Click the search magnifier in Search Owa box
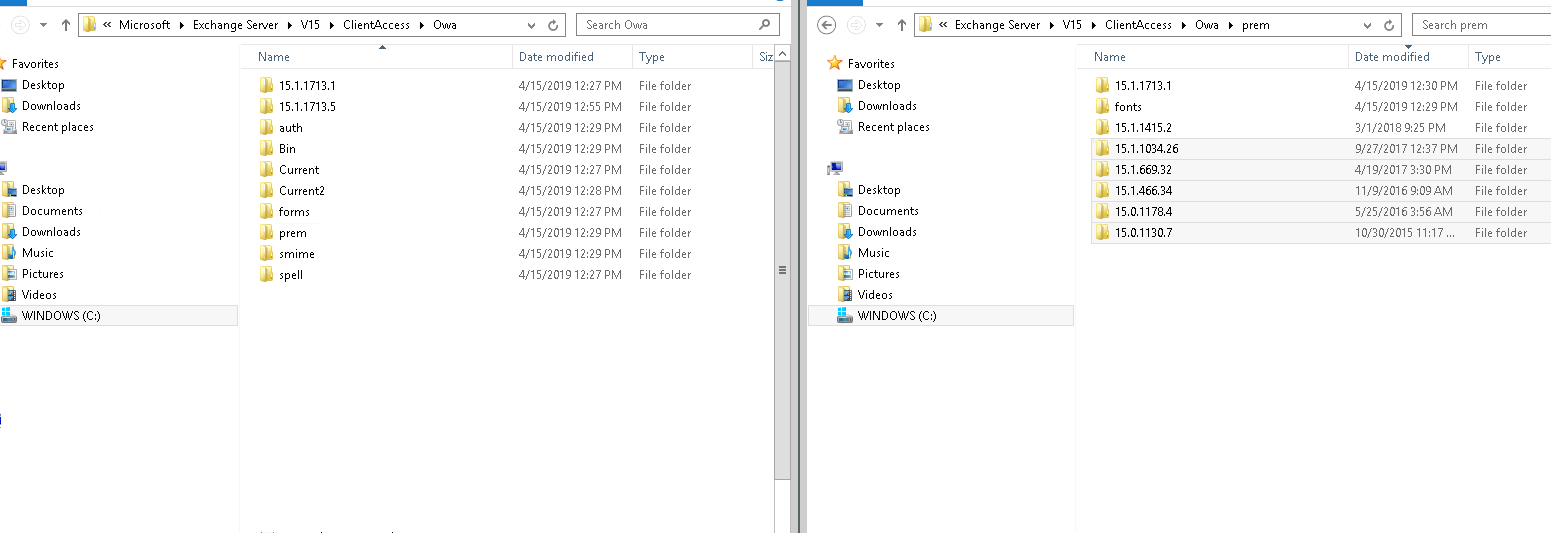This screenshot has width=1551, height=533. click(x=764, y=24)
